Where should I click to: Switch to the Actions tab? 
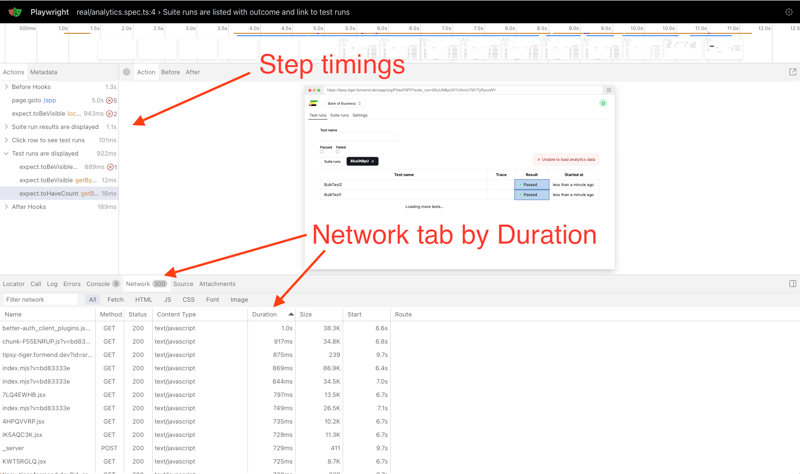point(13,72)
